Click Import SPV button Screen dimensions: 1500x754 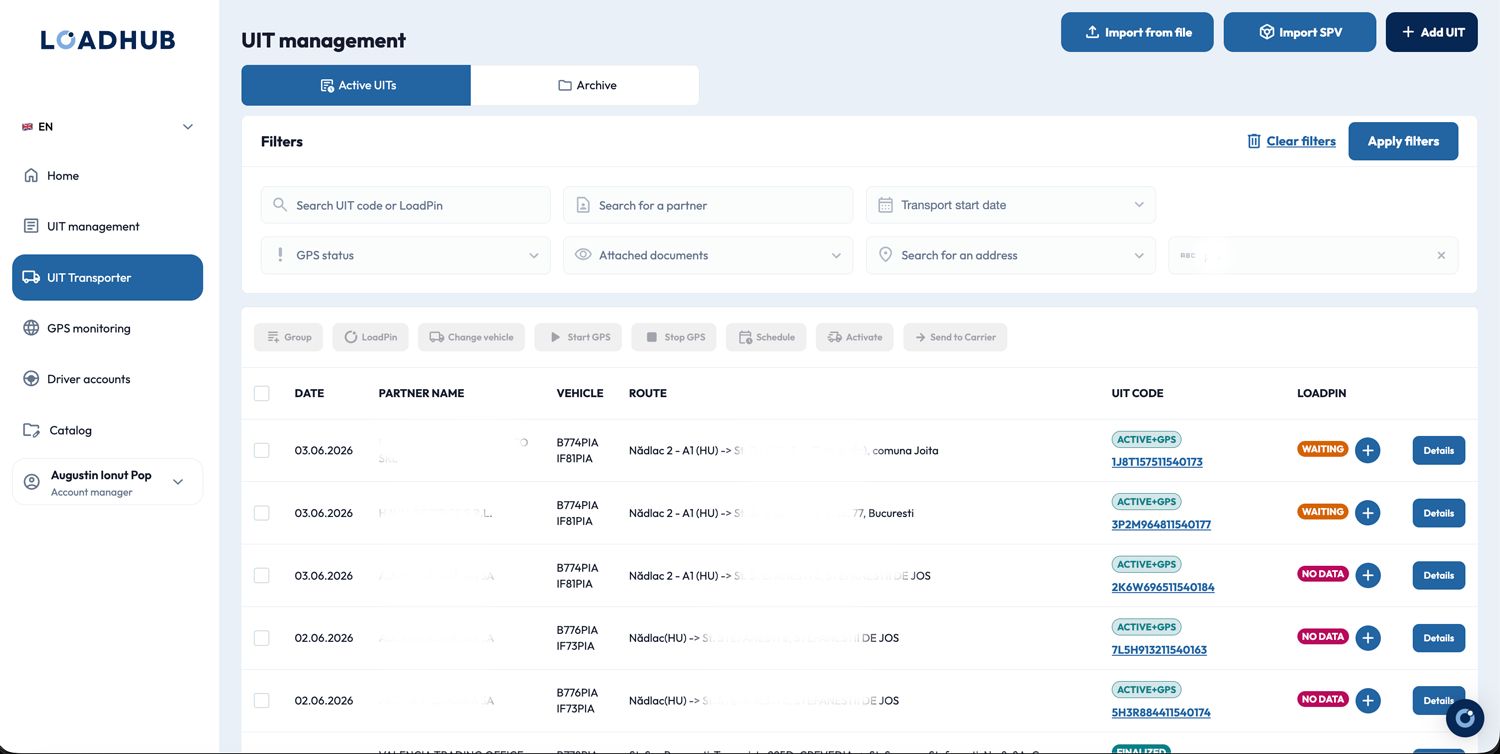pos(1300,32)
